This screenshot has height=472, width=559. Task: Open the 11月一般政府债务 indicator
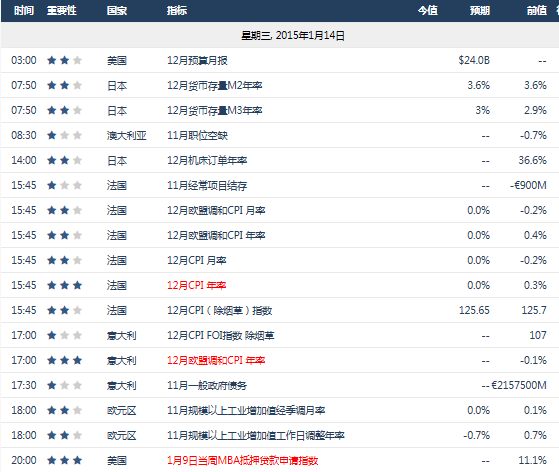tap(207, 385)
